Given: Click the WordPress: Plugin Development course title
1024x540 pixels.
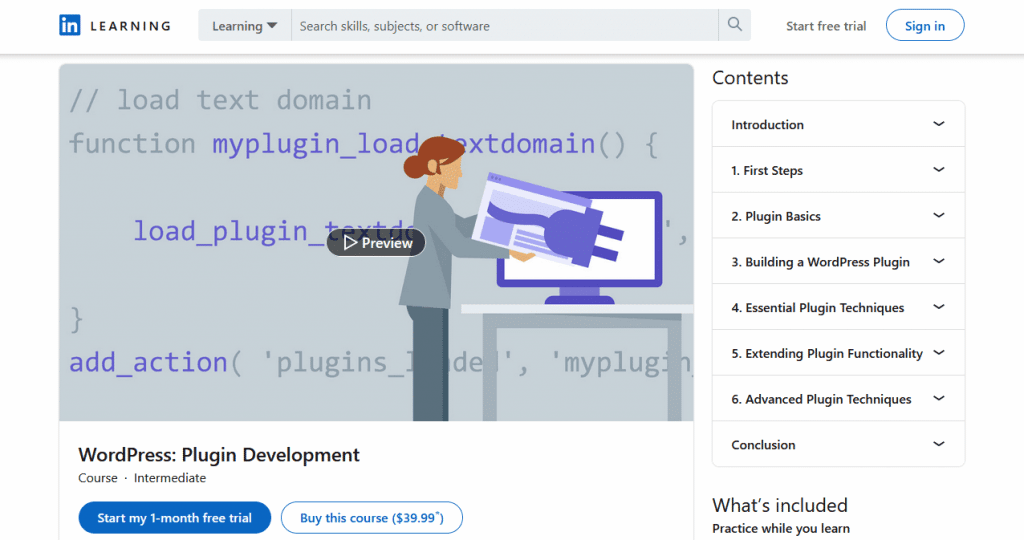Looking at the screenshot, I should tap(219, 454).
